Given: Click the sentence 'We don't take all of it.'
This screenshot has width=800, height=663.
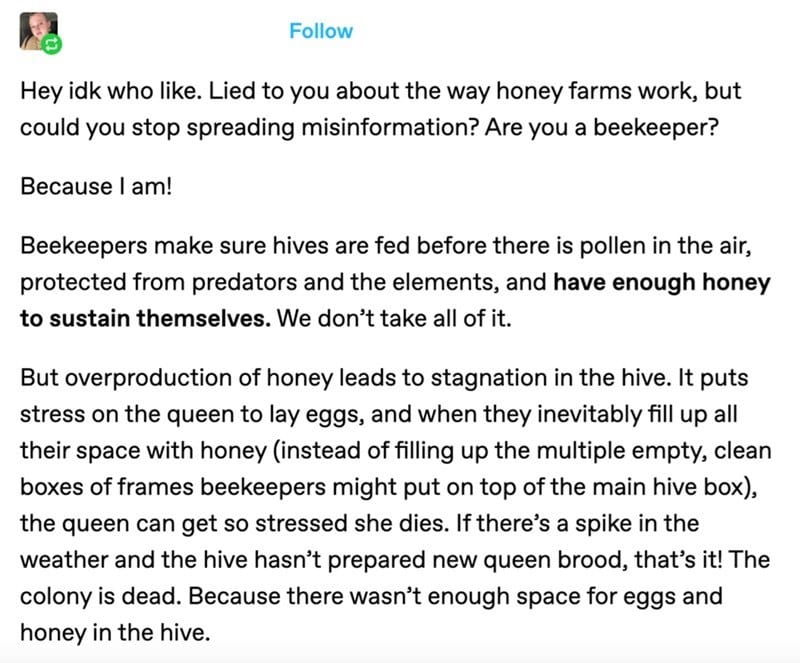Looking at the screenshot, I should click(x=394, y=318).
